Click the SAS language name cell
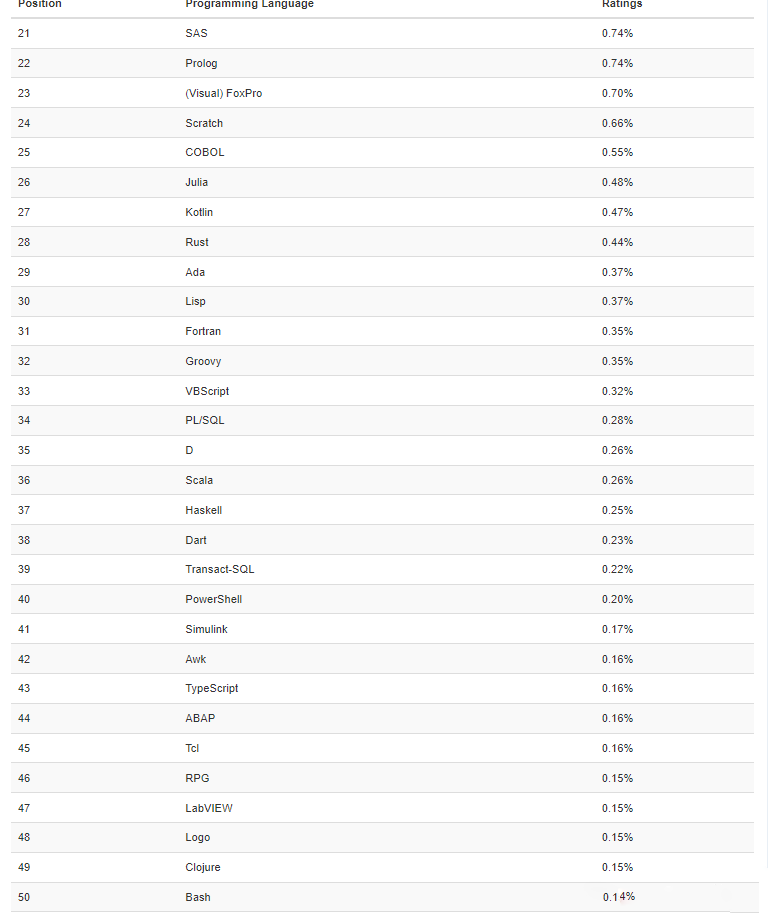768x913 pixels. tap(196, 33)
